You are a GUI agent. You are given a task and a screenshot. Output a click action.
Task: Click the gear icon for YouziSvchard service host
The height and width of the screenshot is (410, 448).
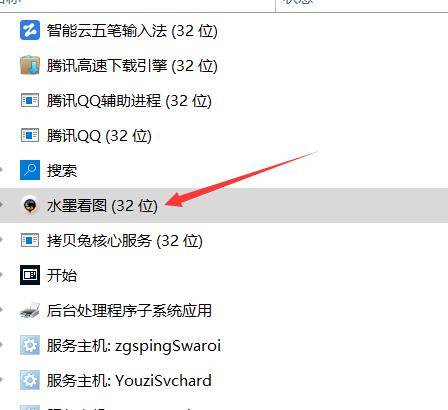(30, 380)
